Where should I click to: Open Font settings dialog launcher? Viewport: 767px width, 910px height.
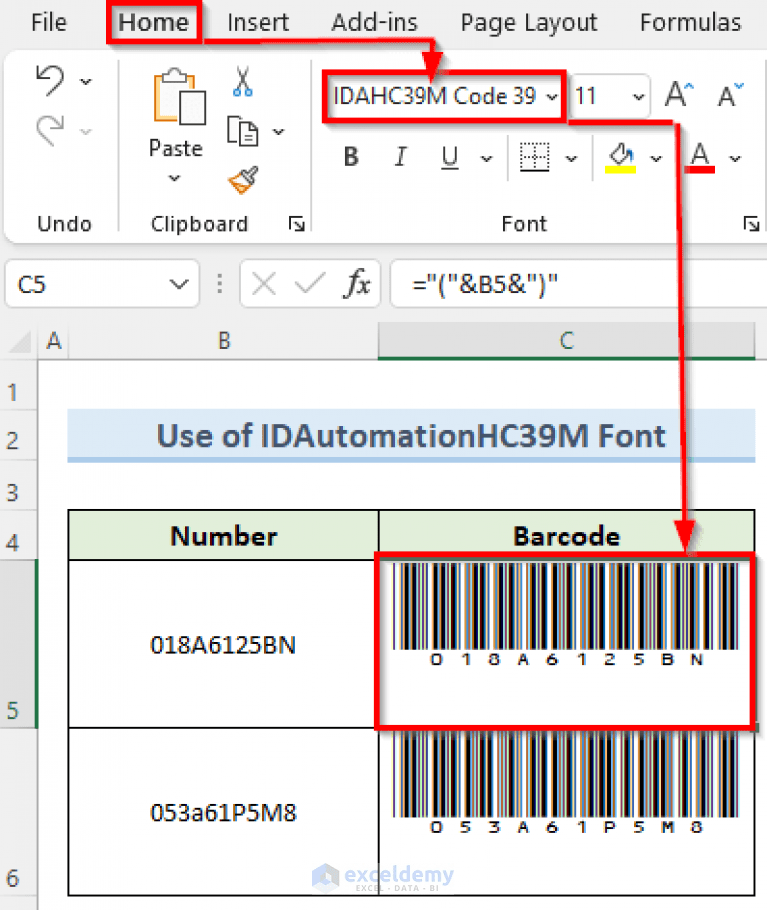coord(751,223)
